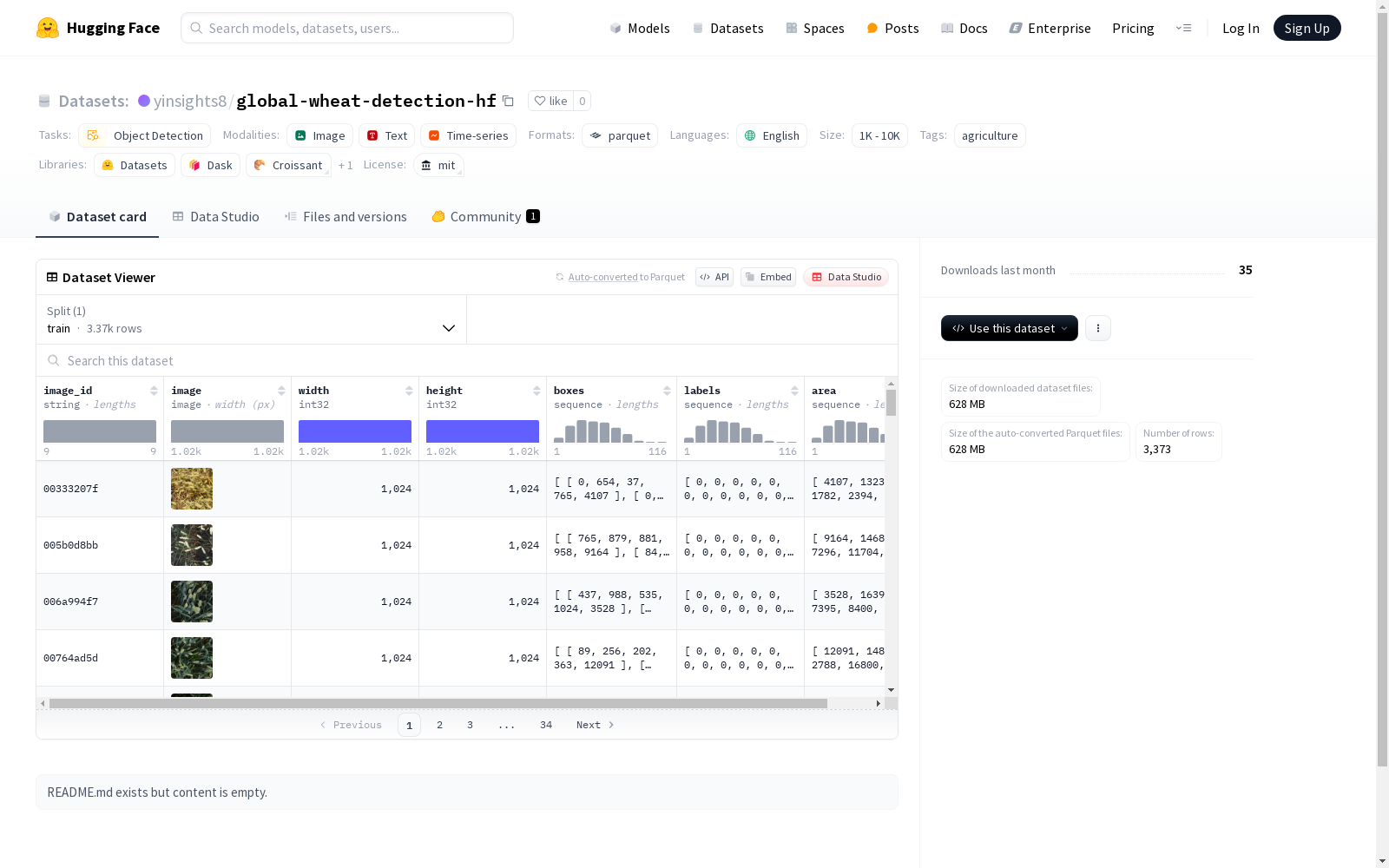Click the Search this dataset field
1389x868 pixels.
coord(467,360)
